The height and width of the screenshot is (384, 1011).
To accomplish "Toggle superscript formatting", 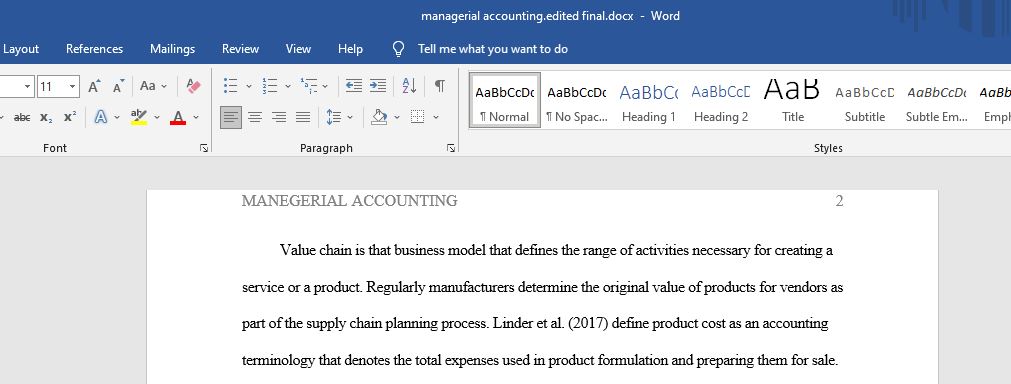I will tap(70, 117).
